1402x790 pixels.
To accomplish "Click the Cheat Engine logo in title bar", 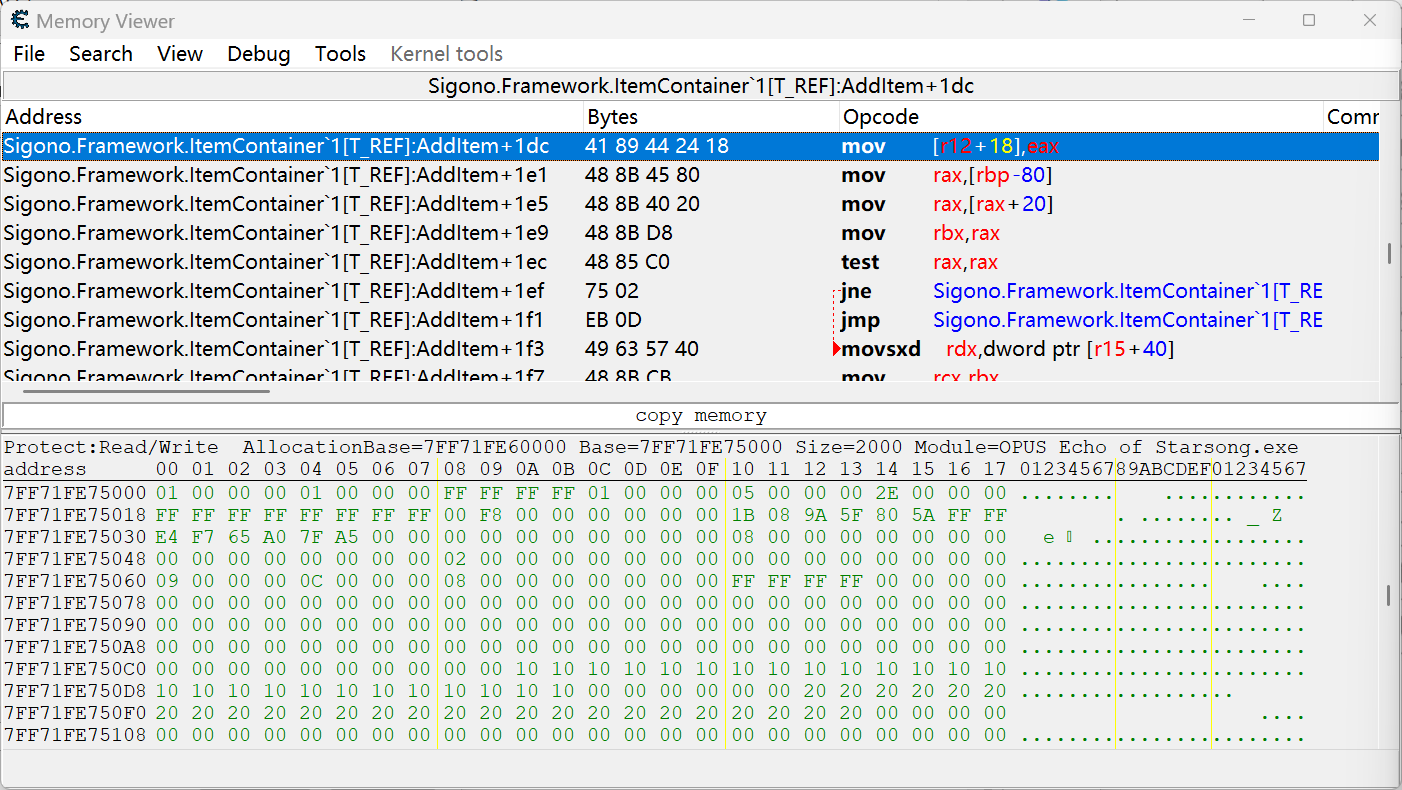I will click(19, 20).
